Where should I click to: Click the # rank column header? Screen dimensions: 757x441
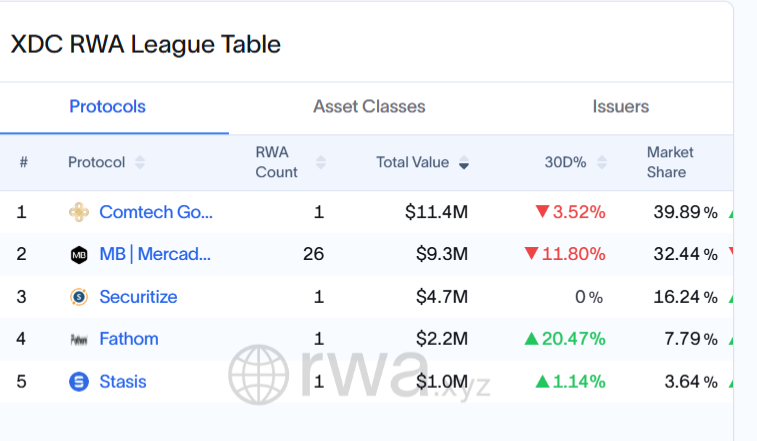(23, 162)
